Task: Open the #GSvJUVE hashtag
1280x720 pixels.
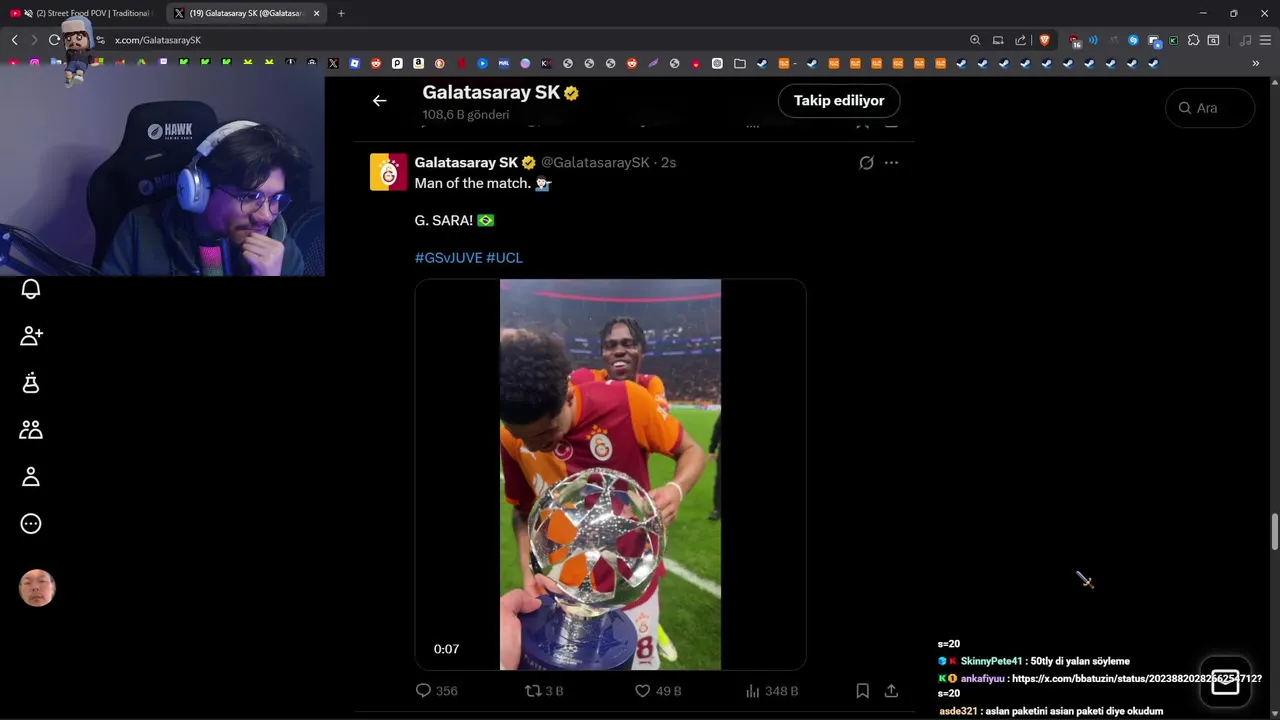Action: pos(448,258)
